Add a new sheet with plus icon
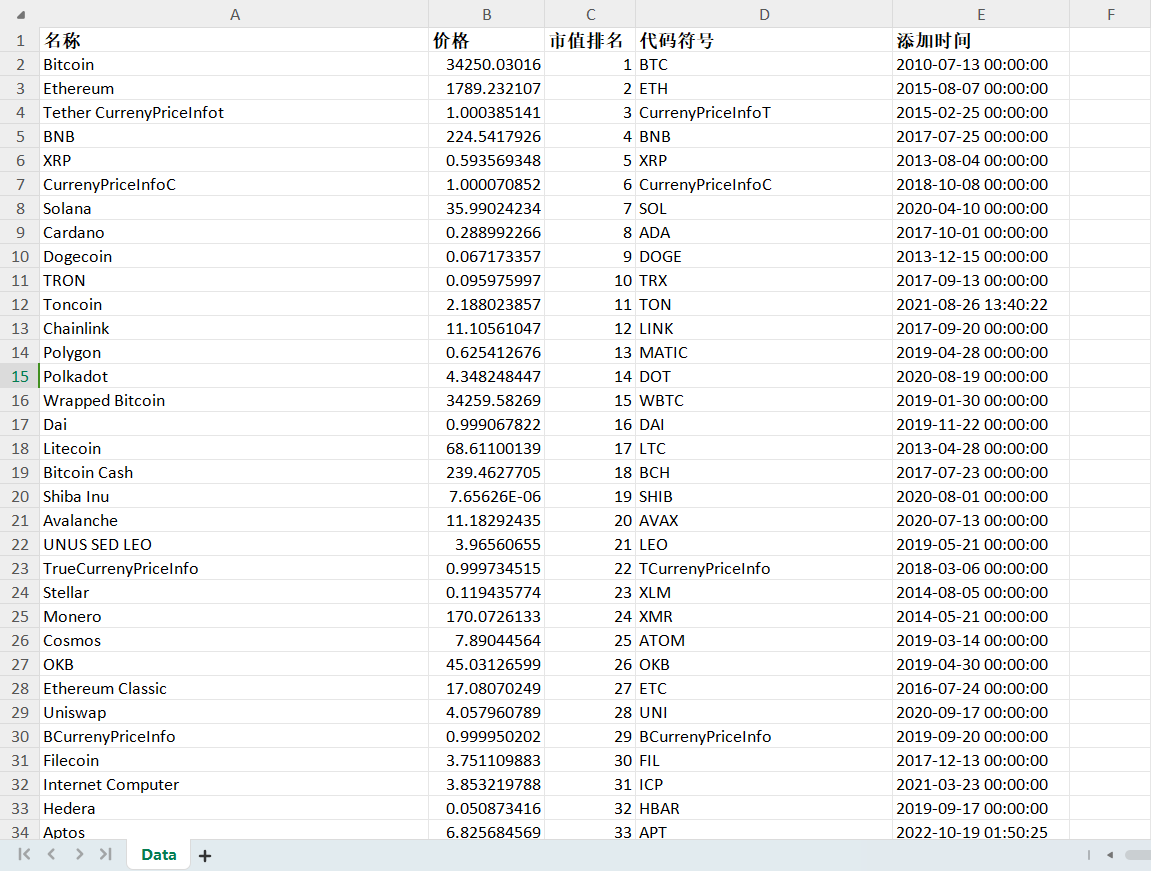1151x871 pixels. point(205,856)
